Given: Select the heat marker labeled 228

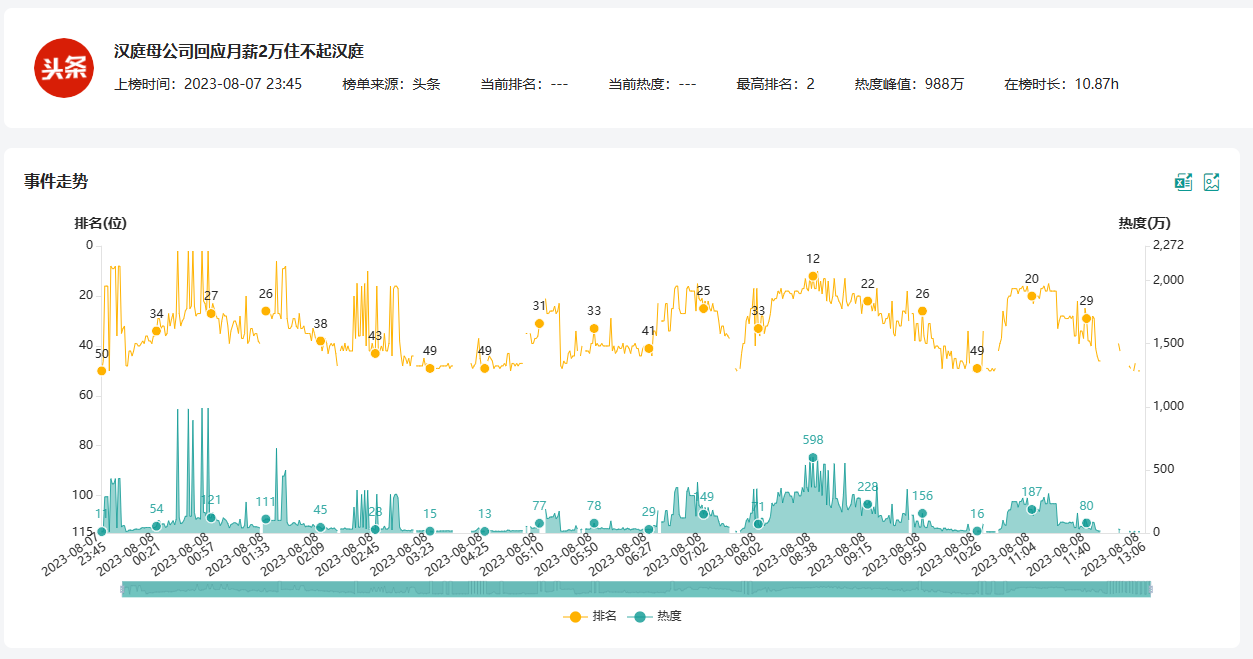Looking at the screenshot, I should [868, 504].
